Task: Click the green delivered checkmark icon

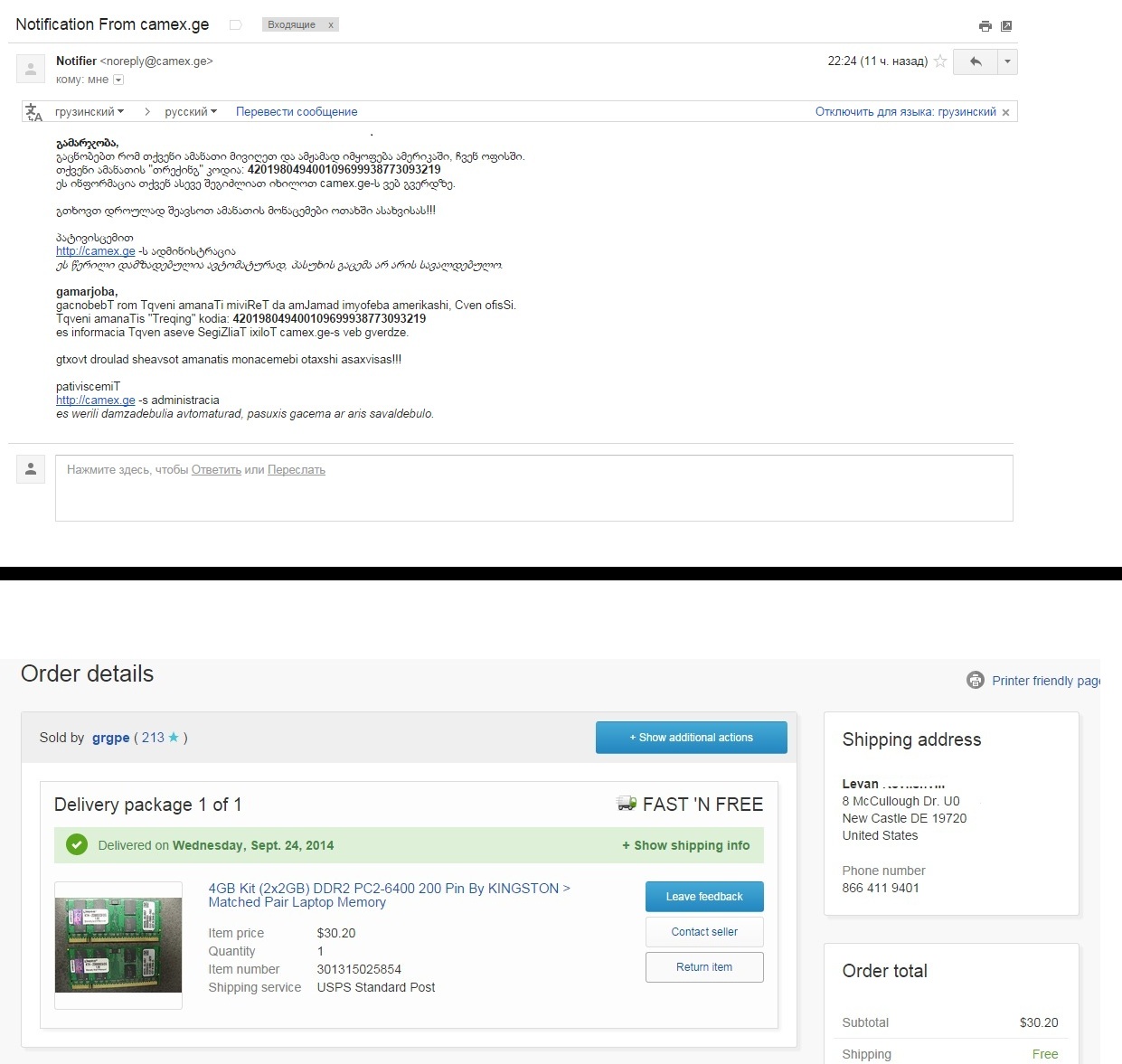Action: click(77, 845)
